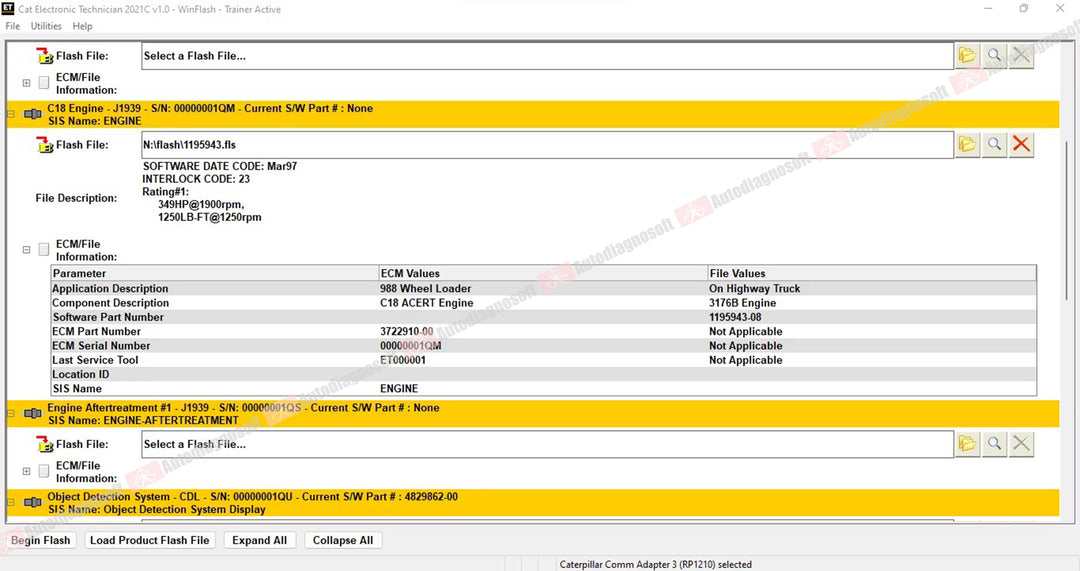
Task: Click the 'ET000001' service tool value
Action: tap(403, 360)
